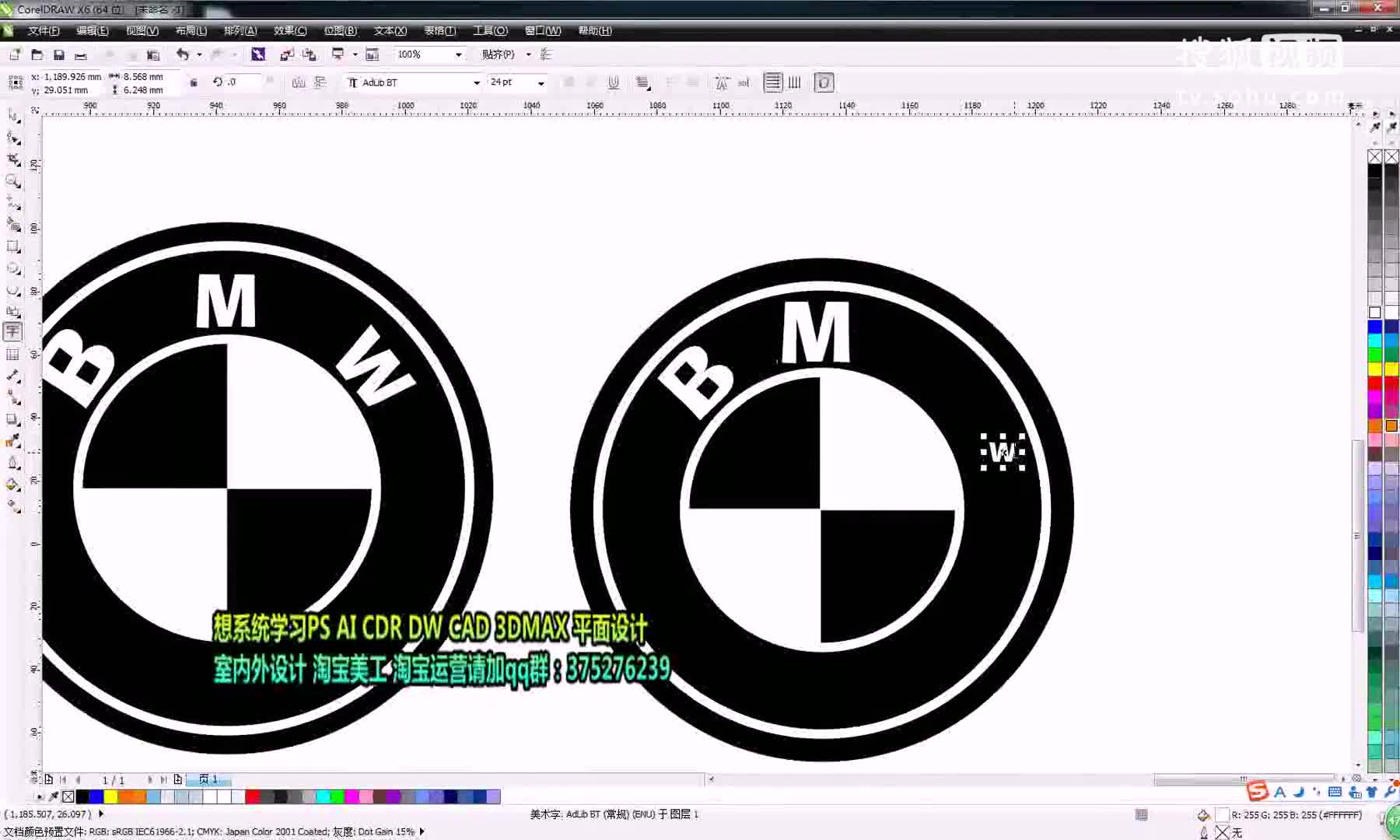Toggle vertical text direction
Viewport: 1400px width, 840px height.
[x=795, y=82]
